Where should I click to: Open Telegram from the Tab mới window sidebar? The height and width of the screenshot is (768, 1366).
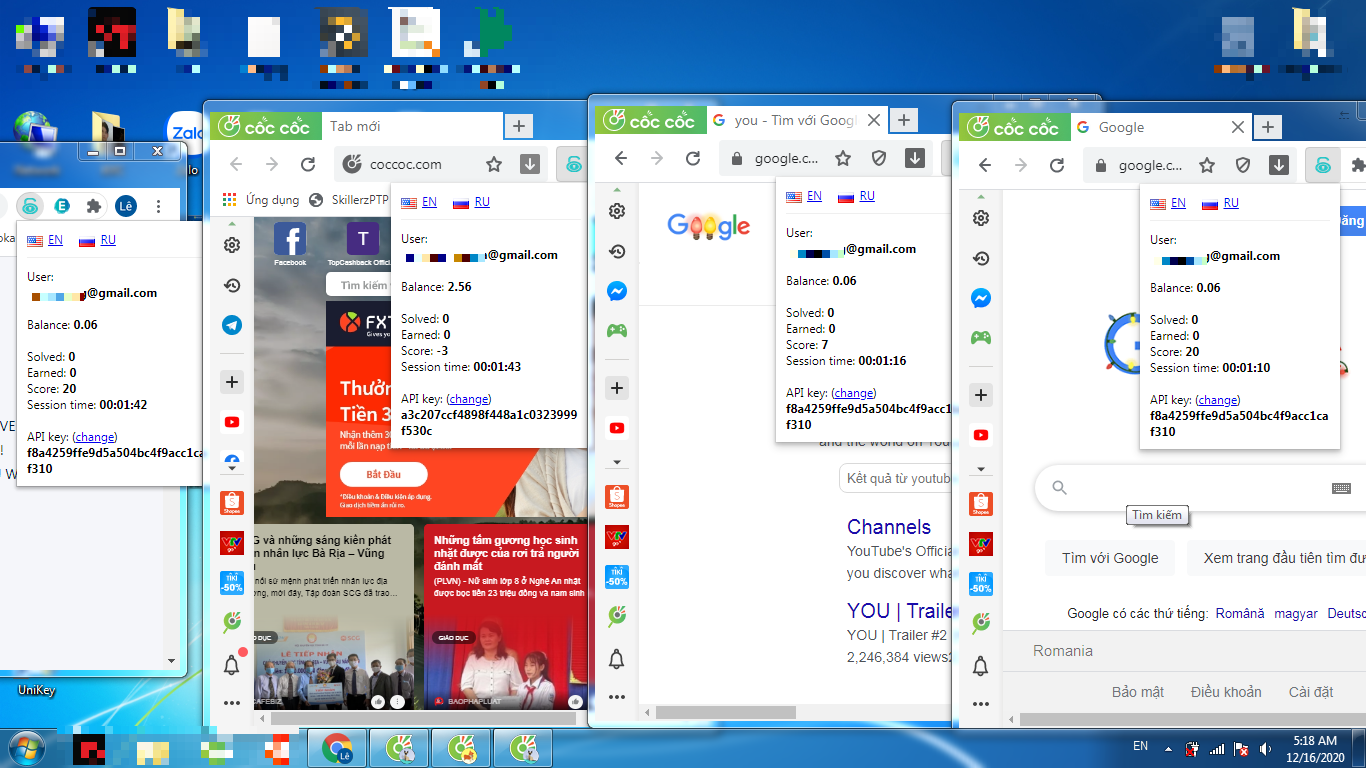click(232, 325)
